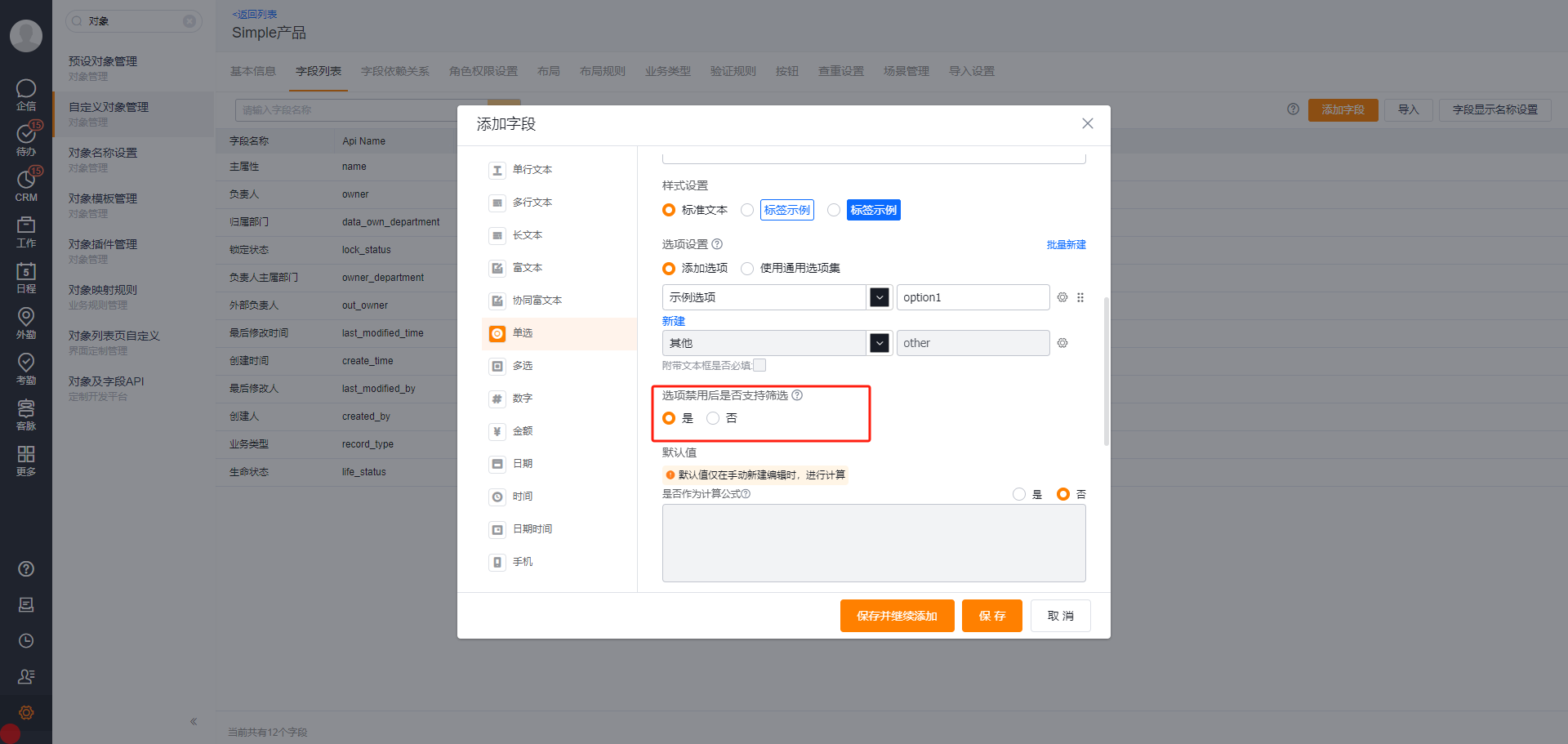Image resolution: width=1568 pixels, height=744 pixels.
Task: Collapse the left navigation panel
Action: pos(194,721)
